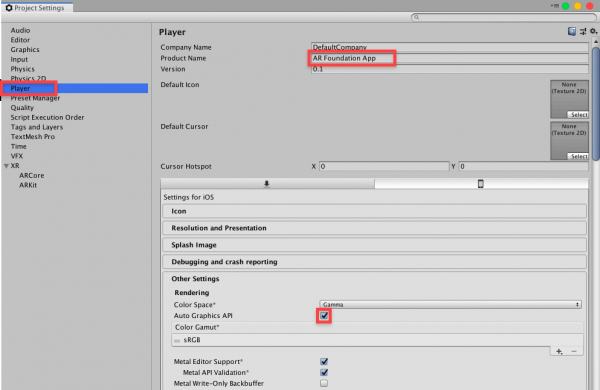Viewport: 600px width, 390px height.
Task: Open Input settings category
Action: 19,59
